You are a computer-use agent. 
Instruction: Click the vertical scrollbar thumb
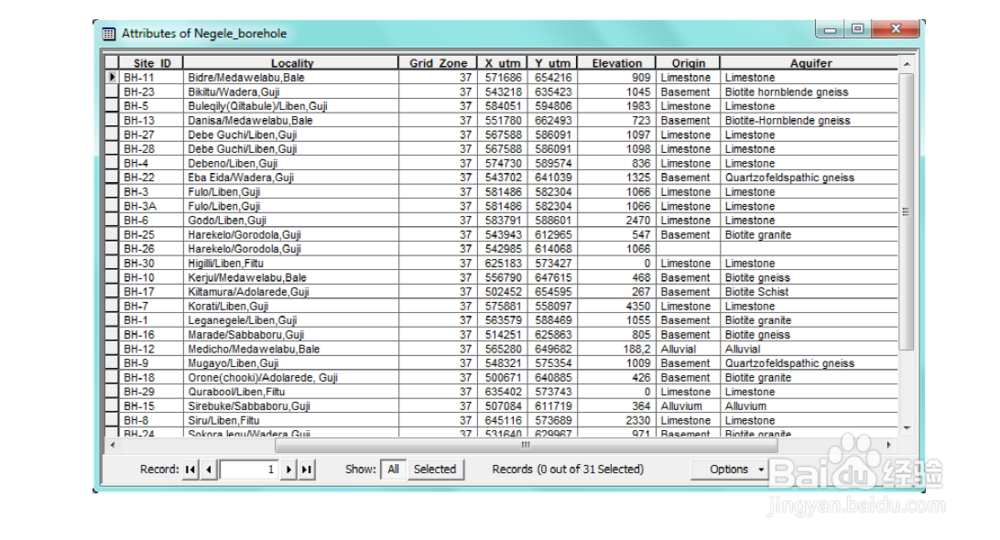pyautogui.click(x=906, y=212)
